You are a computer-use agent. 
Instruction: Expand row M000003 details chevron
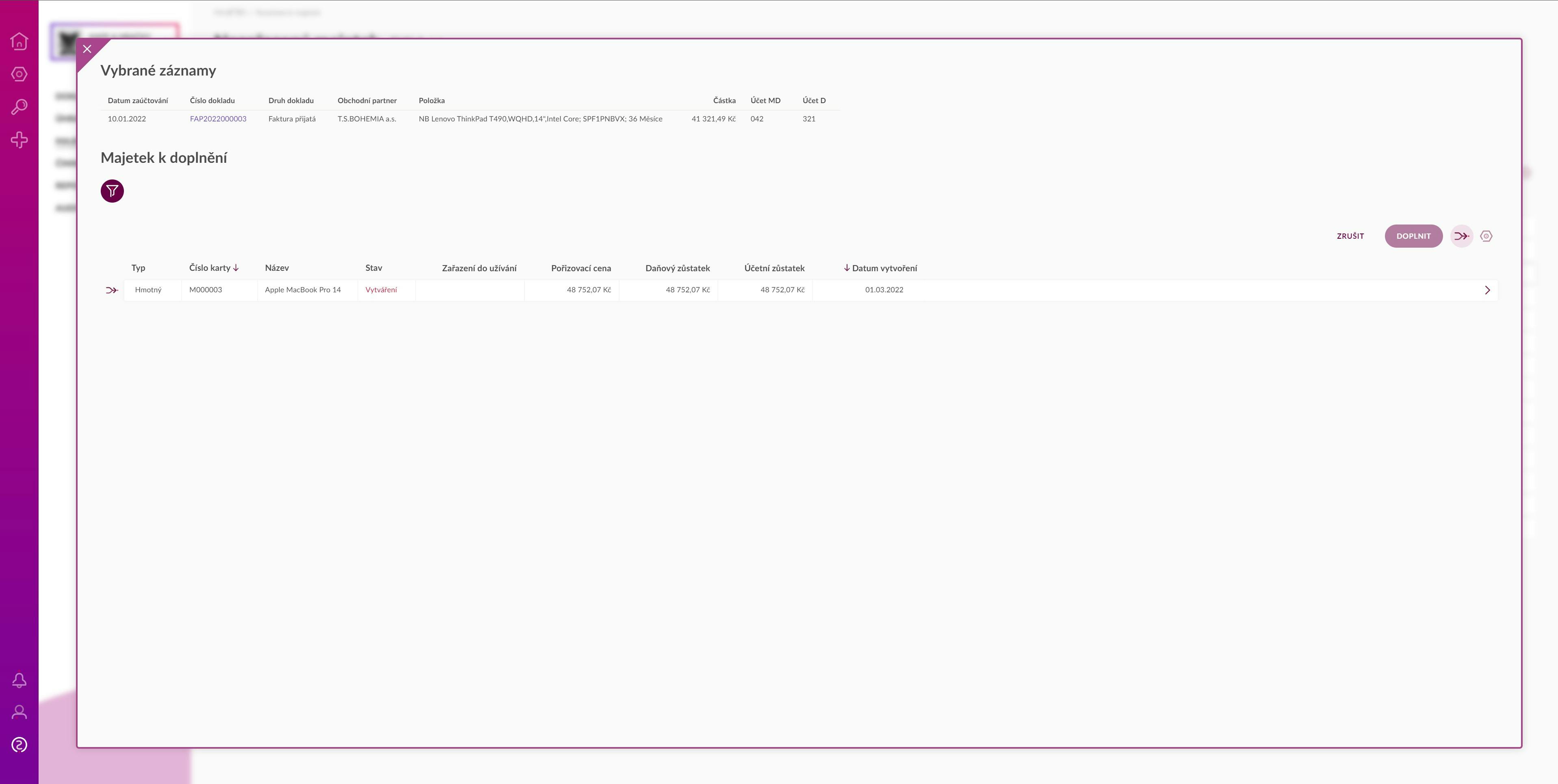tap(1487, 290)
